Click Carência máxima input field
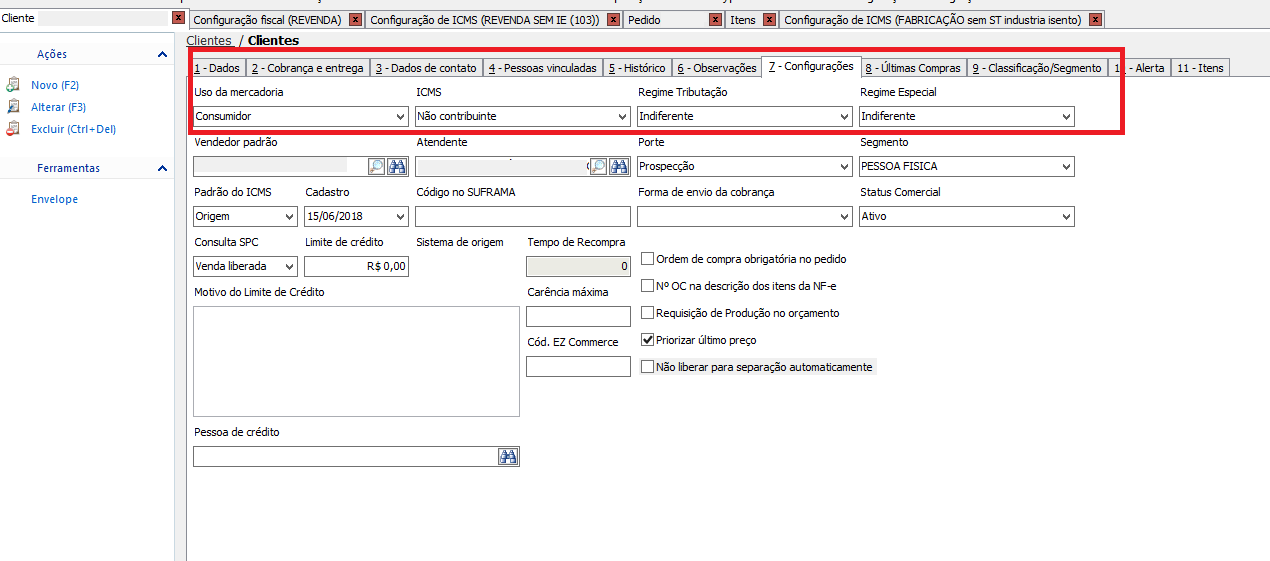The image size is (1270, 561). (x=578, y=317)
